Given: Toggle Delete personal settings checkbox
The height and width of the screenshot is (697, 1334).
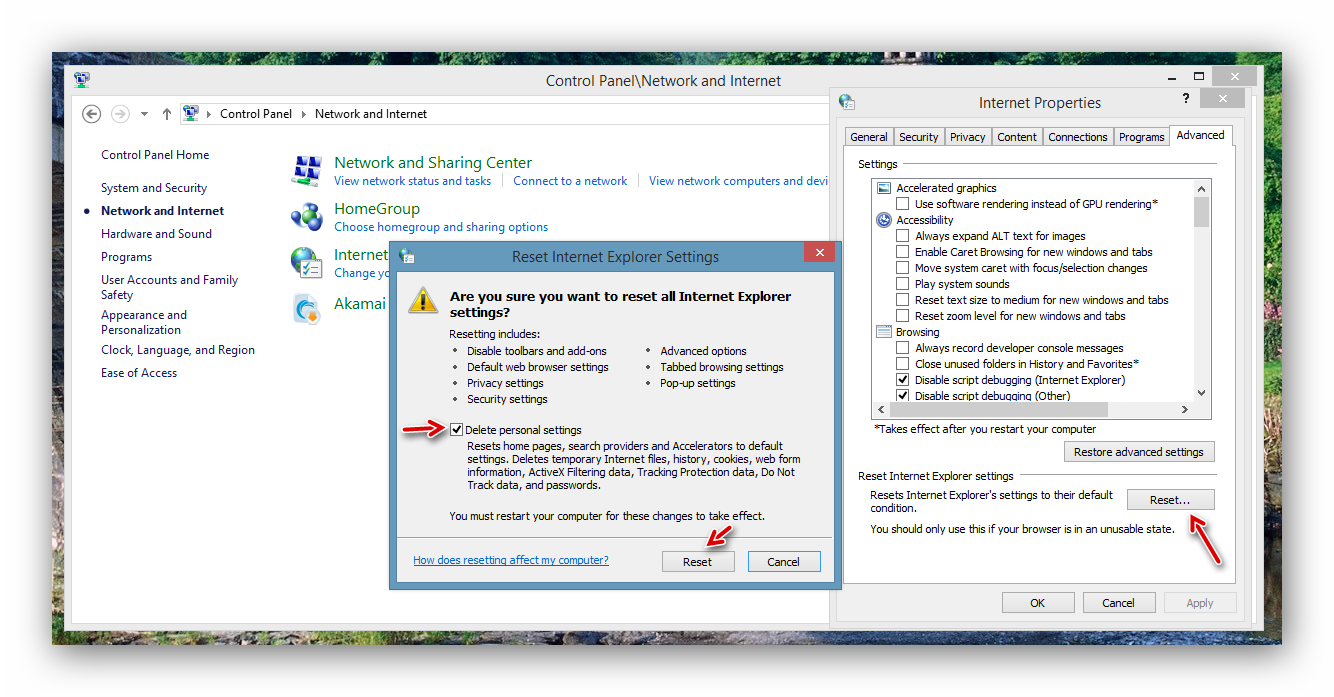Looking at the screenshot, I should 457,430.
